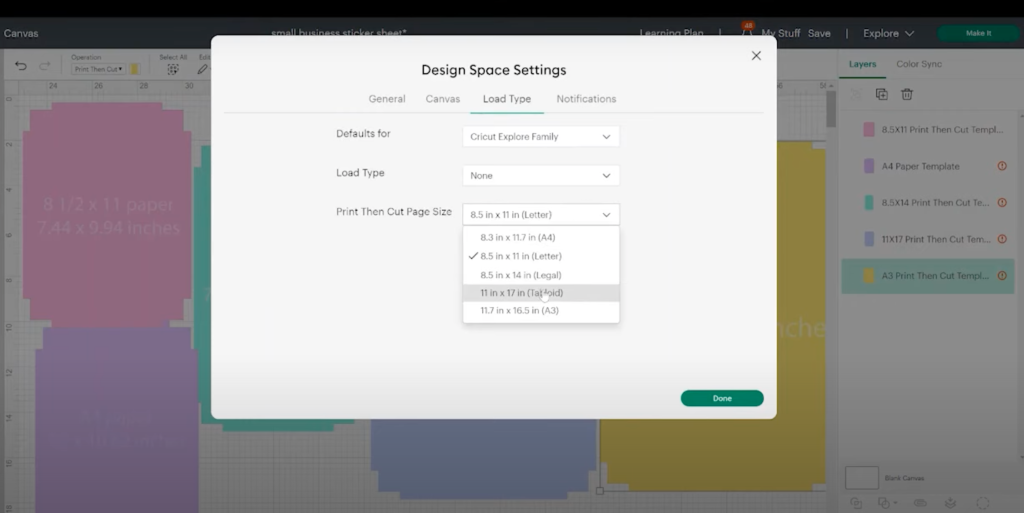The image size is (1024, 513).
Task: Click the Duplicate layer icon
Action: pyautogui.click(x=881, y=94)
